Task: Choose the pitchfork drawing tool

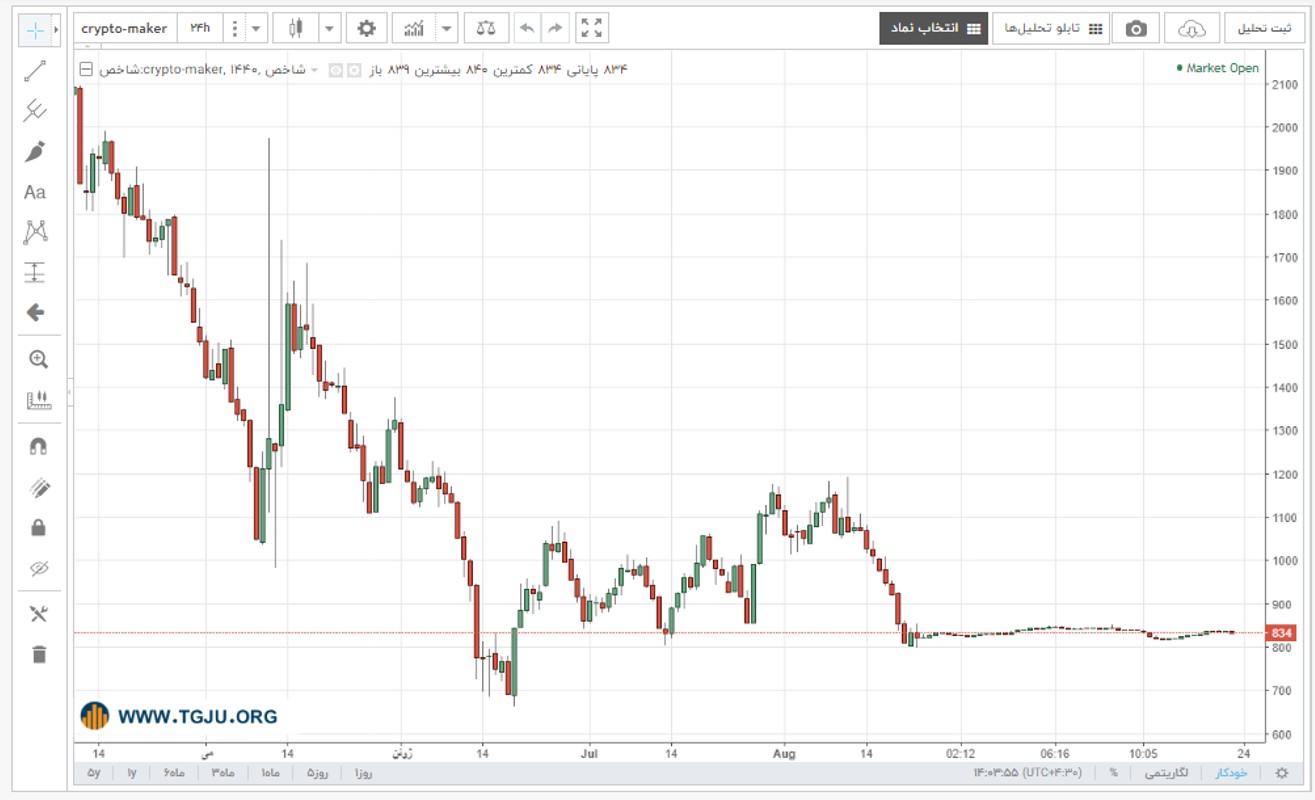Action: click(35, 111)
